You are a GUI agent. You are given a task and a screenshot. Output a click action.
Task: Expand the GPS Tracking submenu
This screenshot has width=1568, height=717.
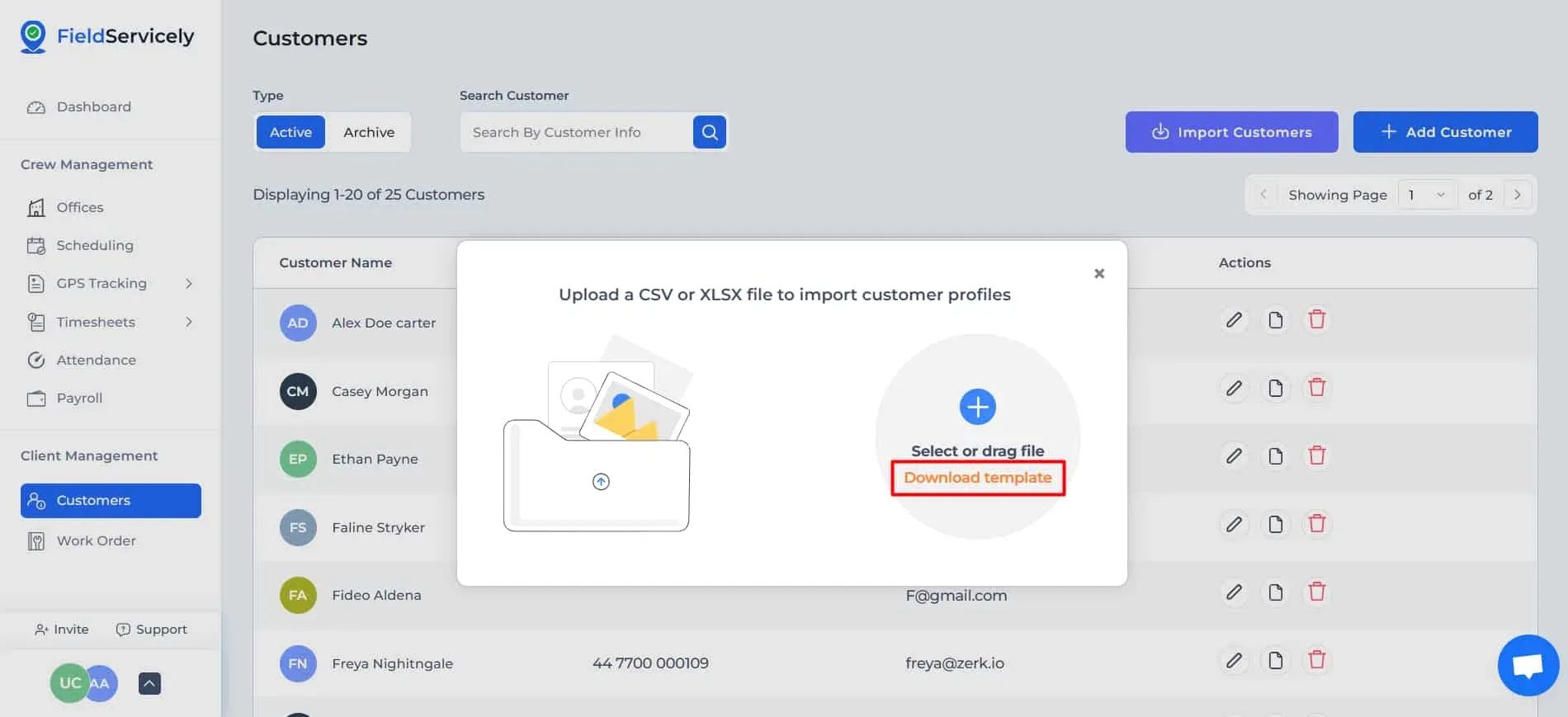pyautogui.click(x=189, y=284)
